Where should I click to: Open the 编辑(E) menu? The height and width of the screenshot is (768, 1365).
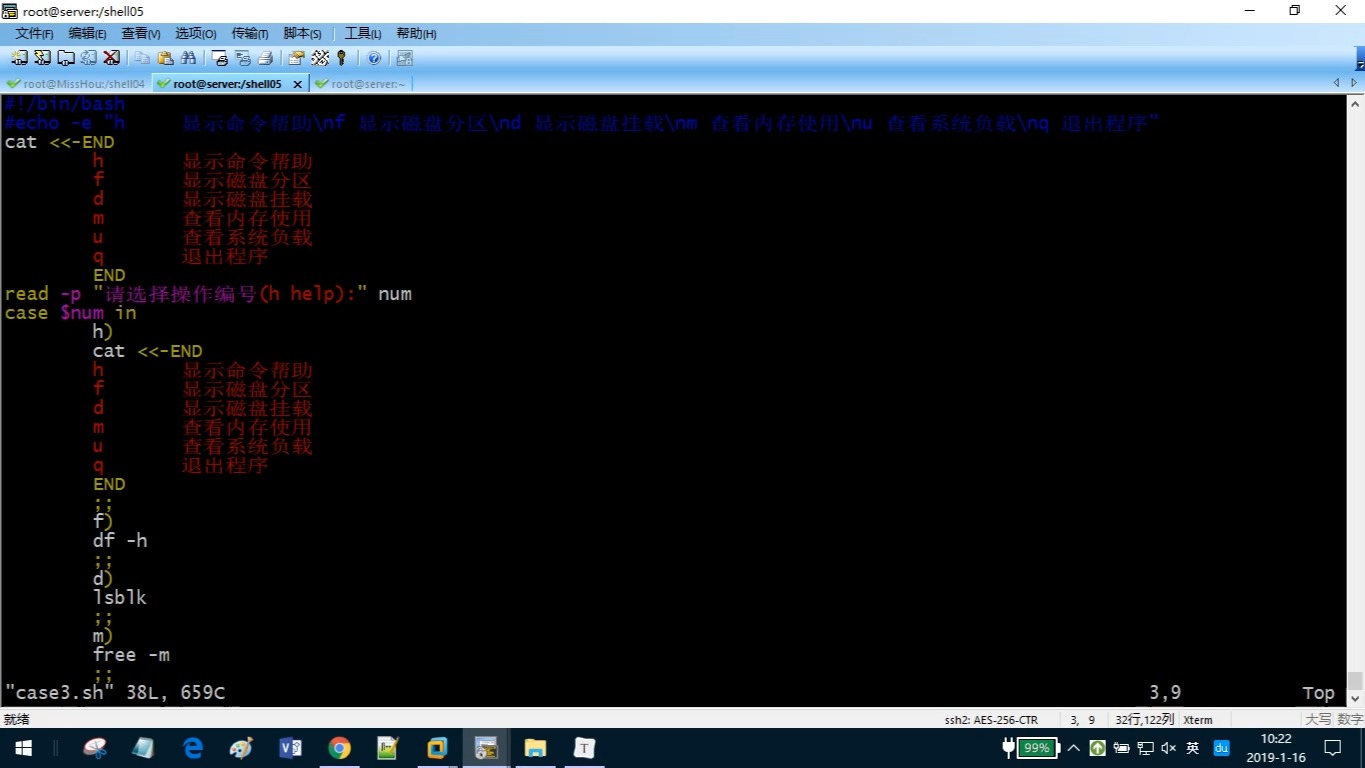(x=87, y=34)
